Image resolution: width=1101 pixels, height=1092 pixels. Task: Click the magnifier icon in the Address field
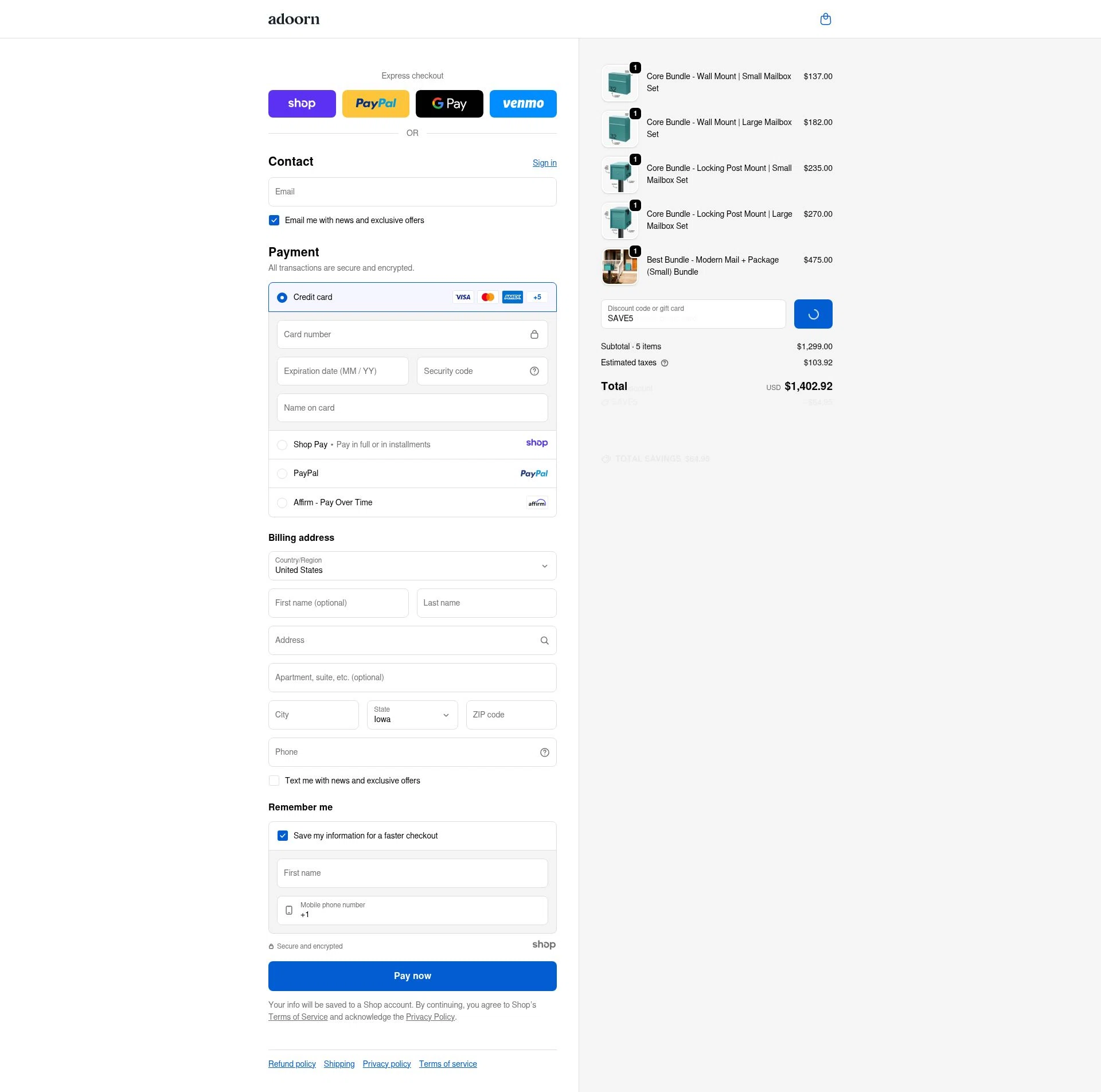544,640
